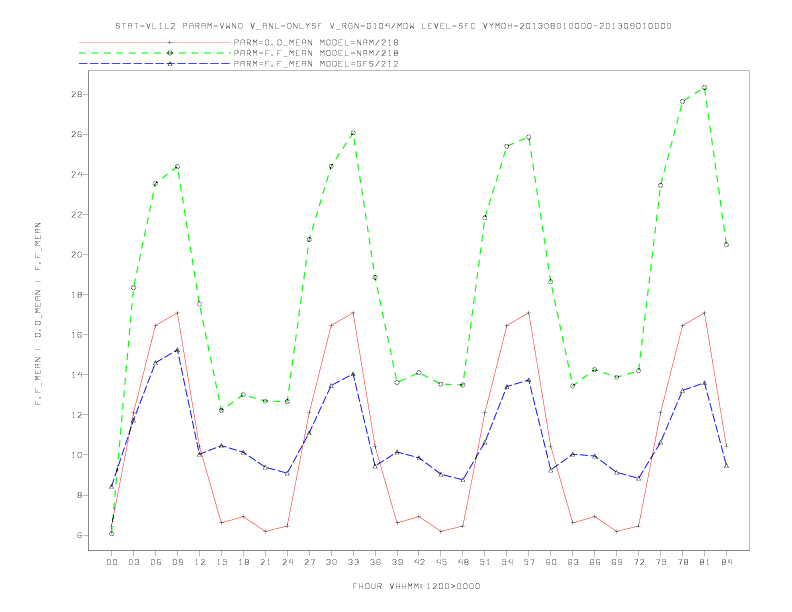The image size is (792, 612).
Task: Click blue GFS triangle marker at hour 00
Action: (x=112, y=486)
